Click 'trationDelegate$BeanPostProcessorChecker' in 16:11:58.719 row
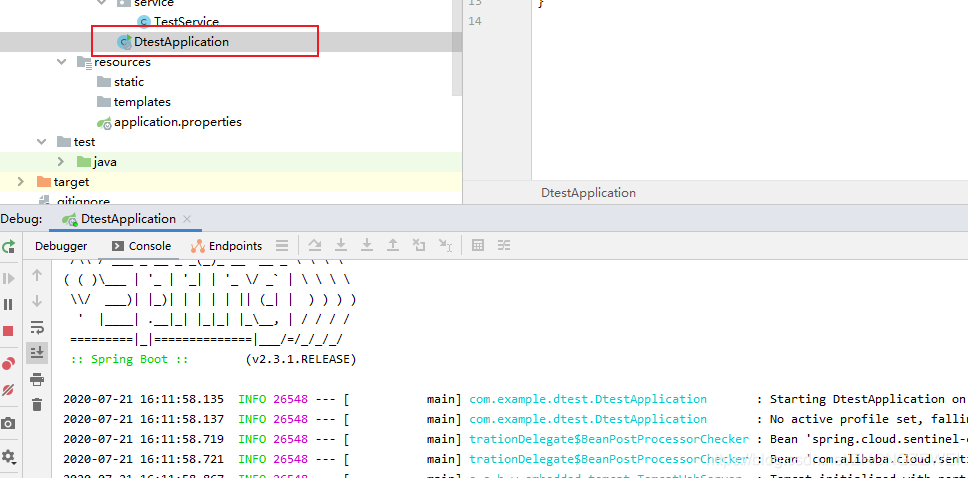The width and height of the screenshot is (968, 478). (x=609, y=439)
